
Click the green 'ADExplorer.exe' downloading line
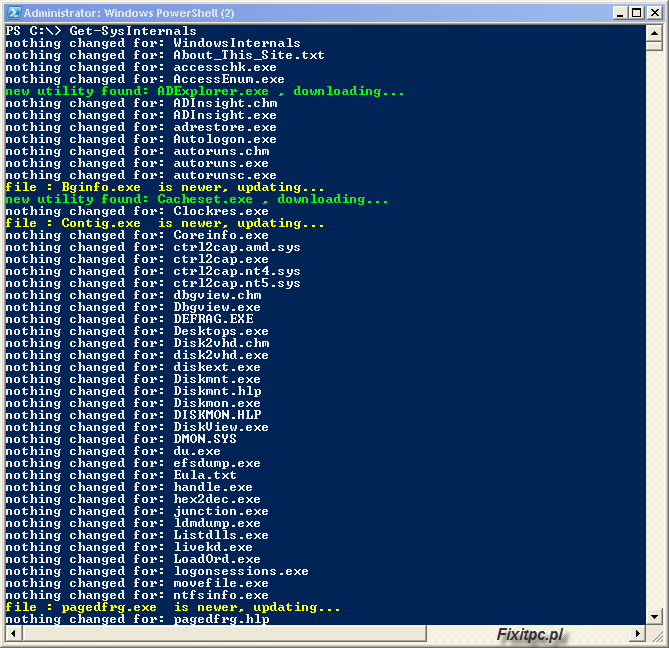(205, 91)
